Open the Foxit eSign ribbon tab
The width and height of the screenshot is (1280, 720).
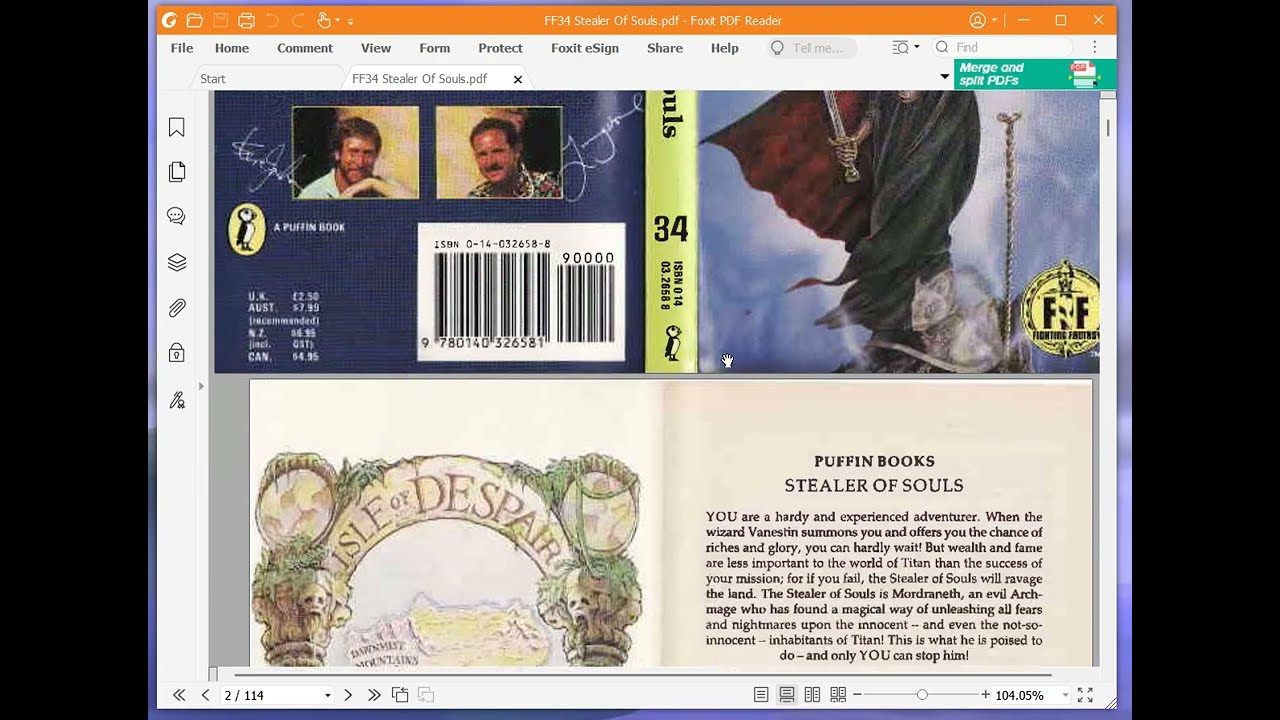[585, 48]
